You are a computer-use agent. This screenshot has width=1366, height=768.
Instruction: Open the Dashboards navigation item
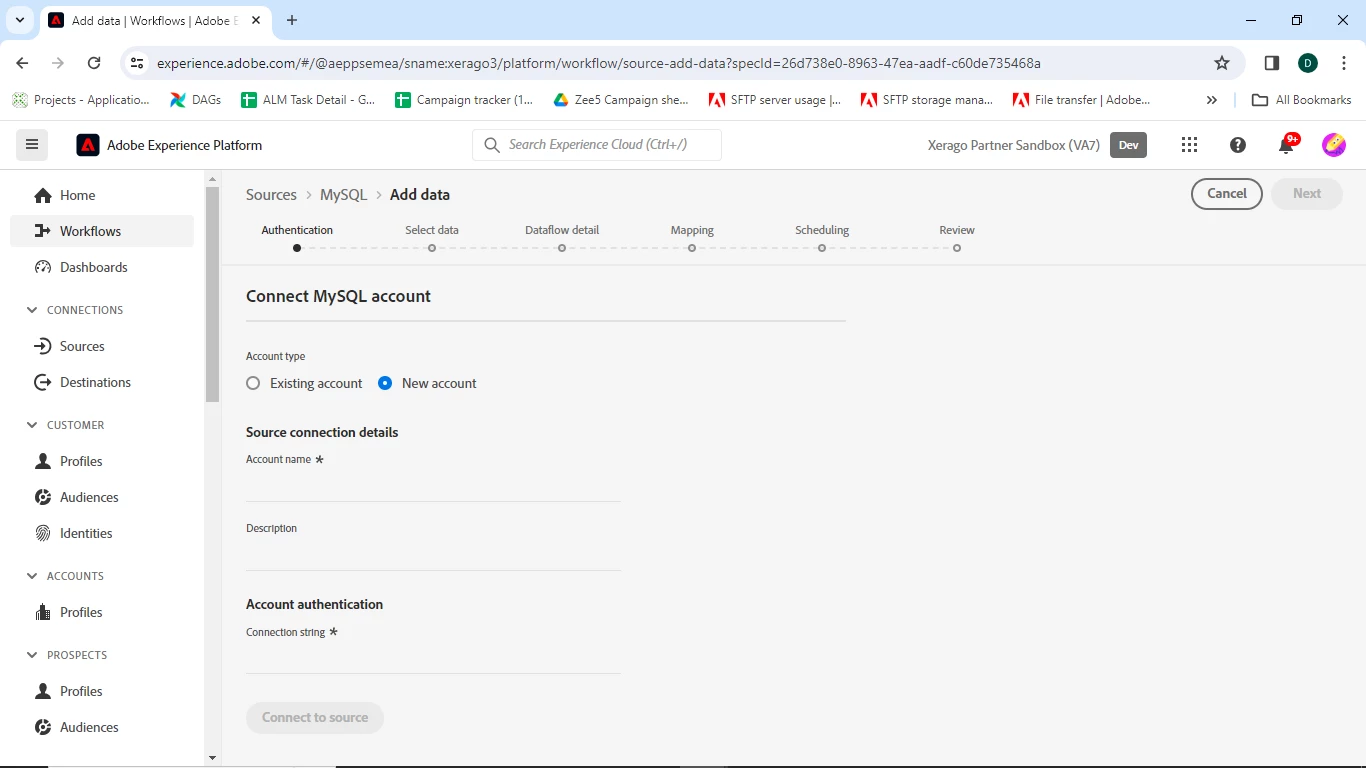point(102,267)
